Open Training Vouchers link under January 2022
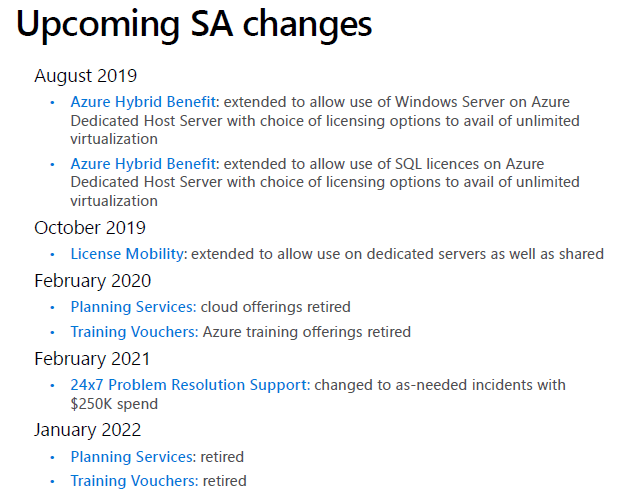 click(133, 481)
